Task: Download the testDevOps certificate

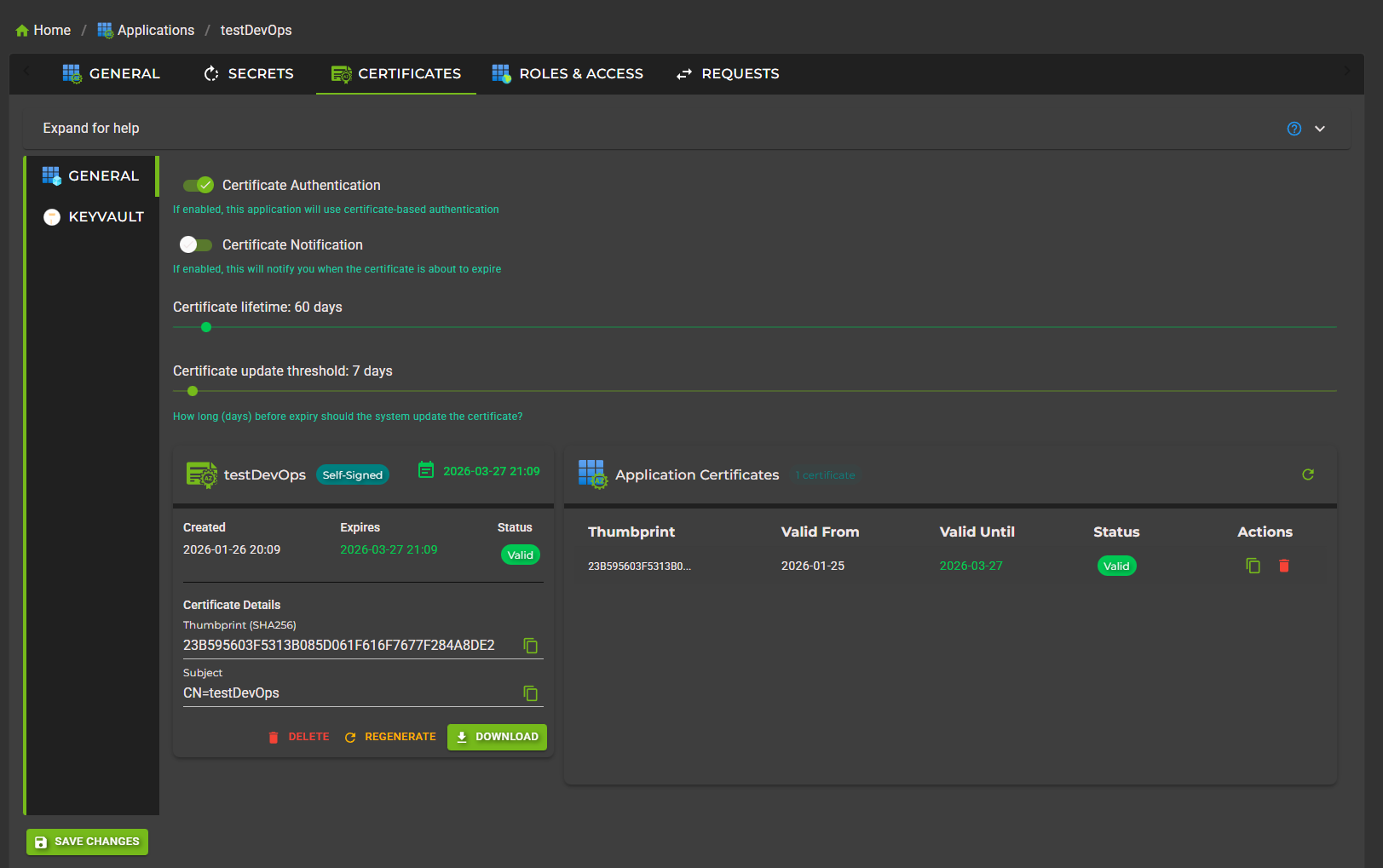Action: click(x=497, y=737)
